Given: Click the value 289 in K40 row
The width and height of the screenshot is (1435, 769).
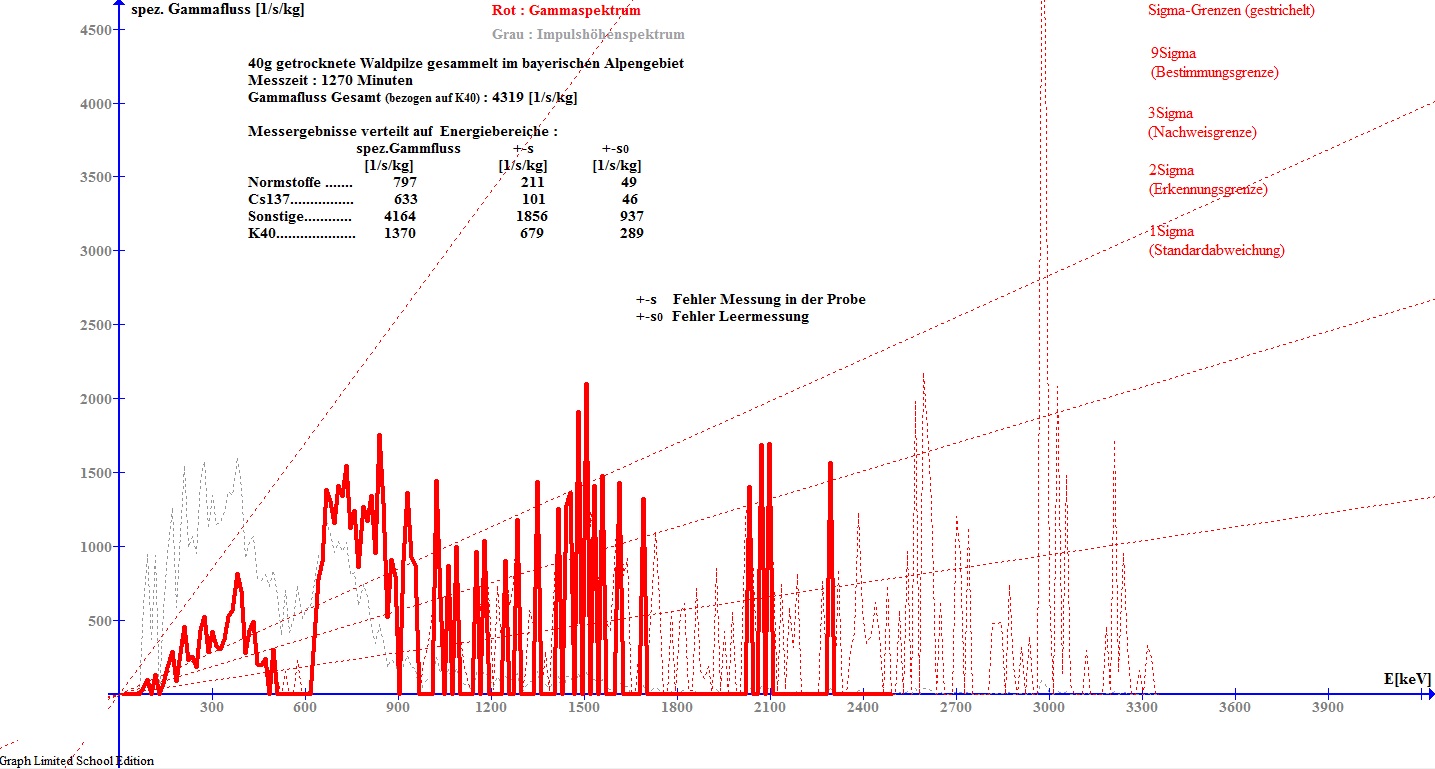Looking at the screenshot, I should tap(632, 234).
